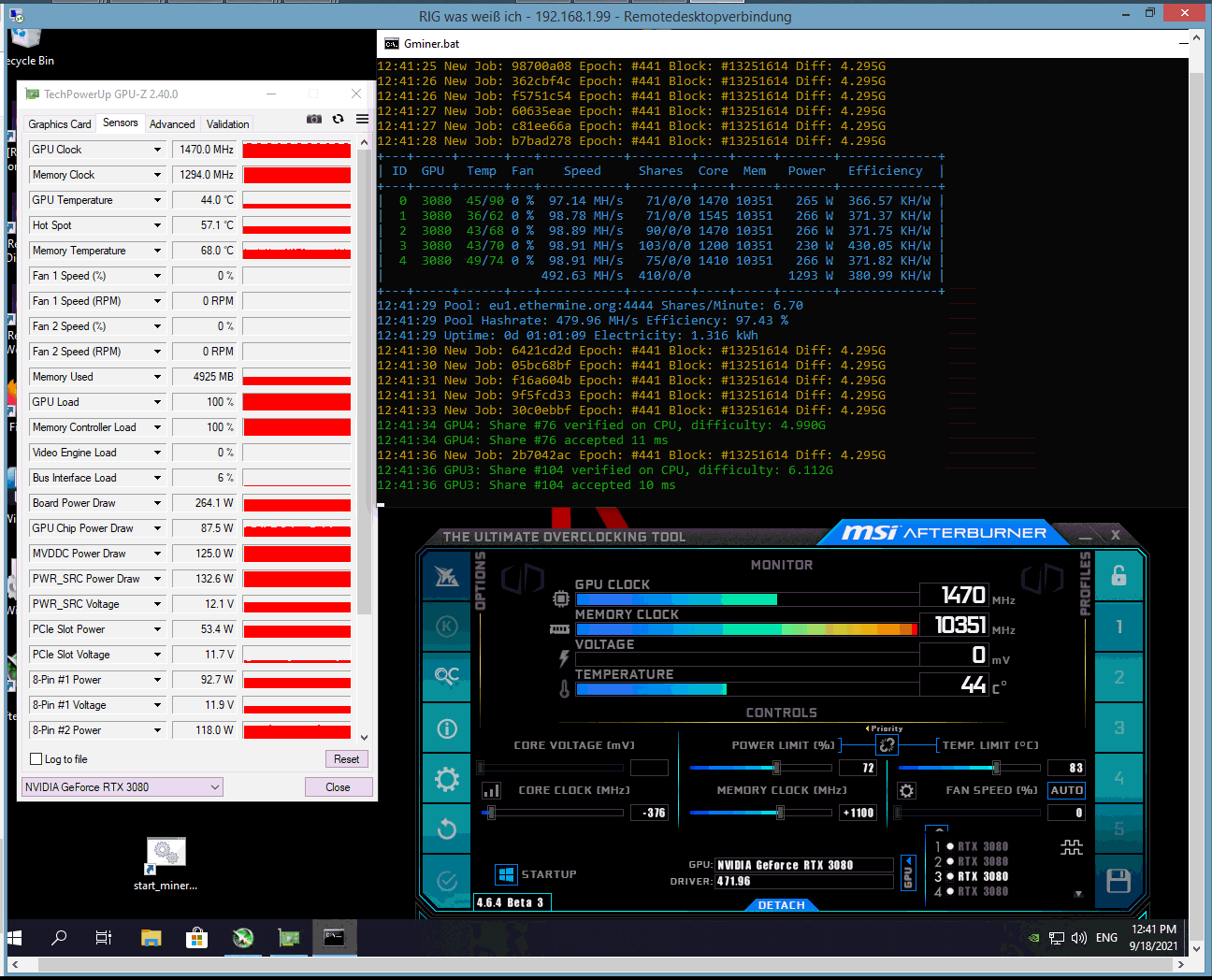Launch the OC Scanner in Afterburner

(447, 676)
